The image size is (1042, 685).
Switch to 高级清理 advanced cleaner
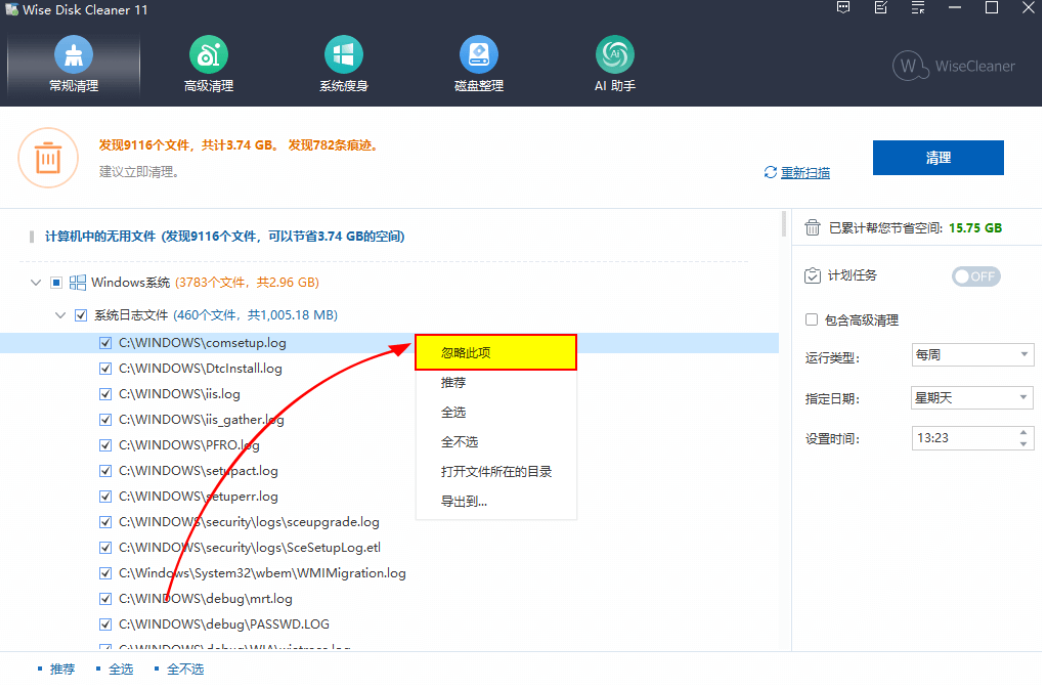tap(209, 64)
